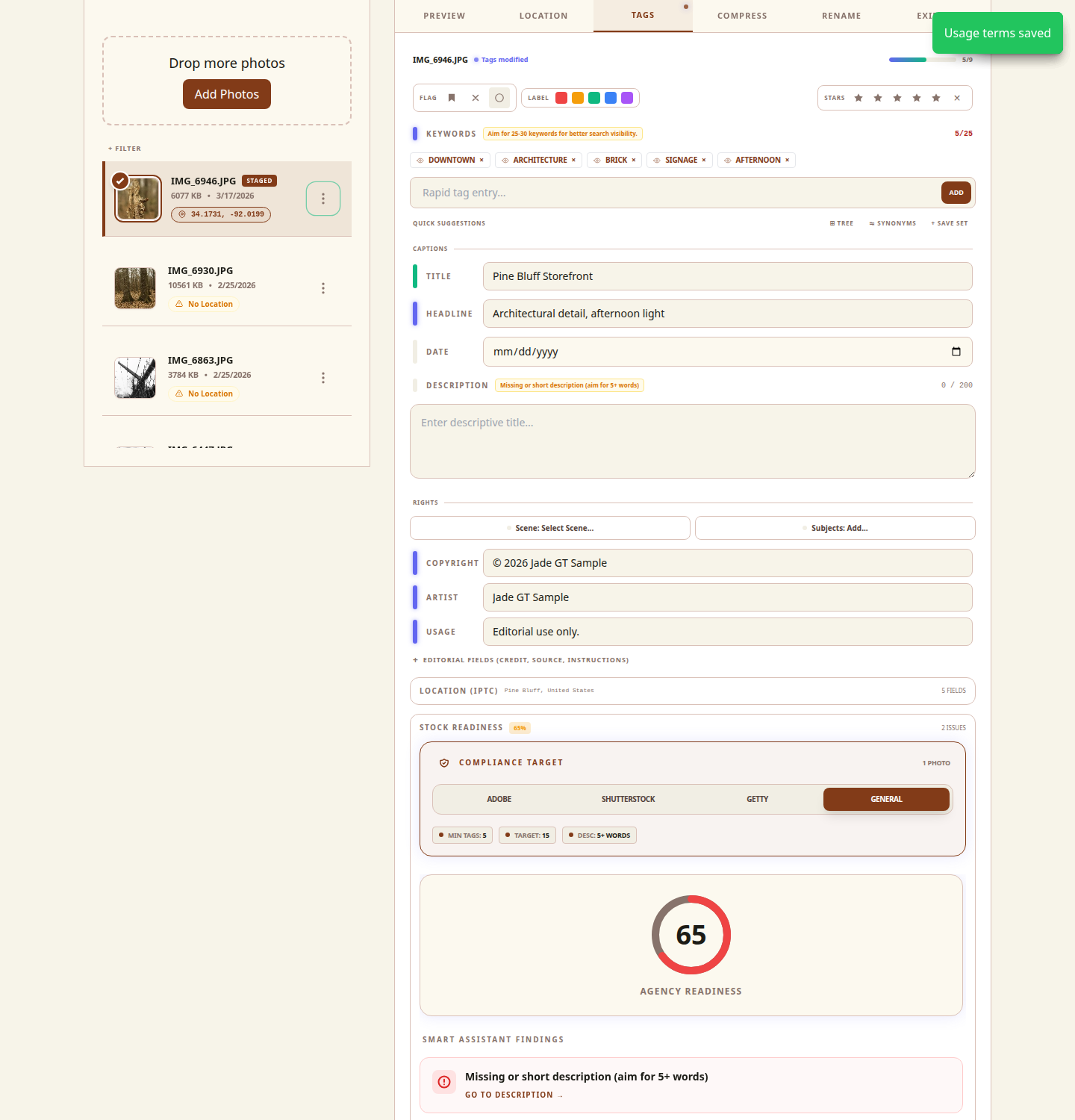1075x1120 pixels.
Task: Clear star rating with the X icon
Action: pyautogui.click(x=957, y=98)
